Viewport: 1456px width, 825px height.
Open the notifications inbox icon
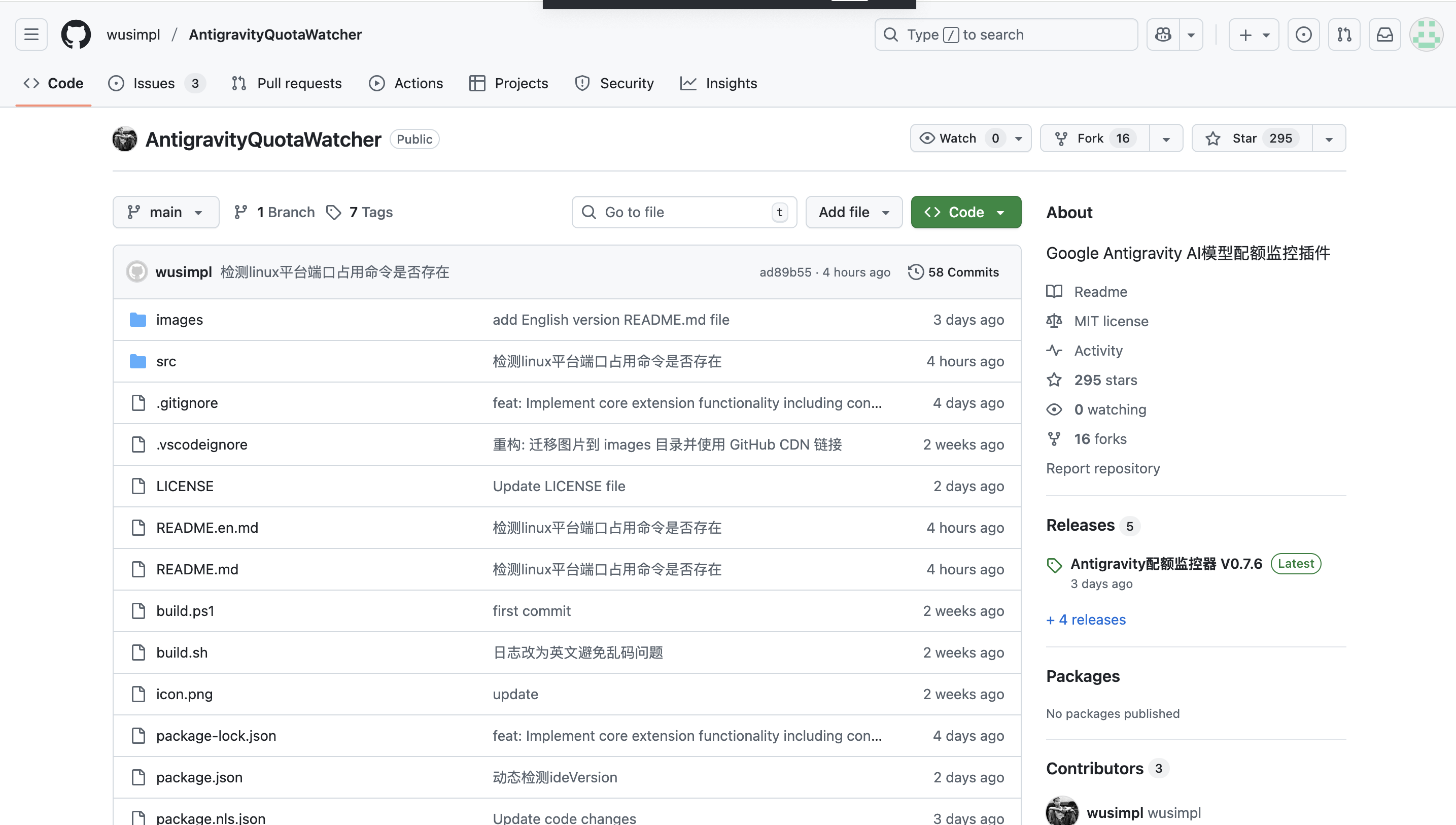point(1384,35)
